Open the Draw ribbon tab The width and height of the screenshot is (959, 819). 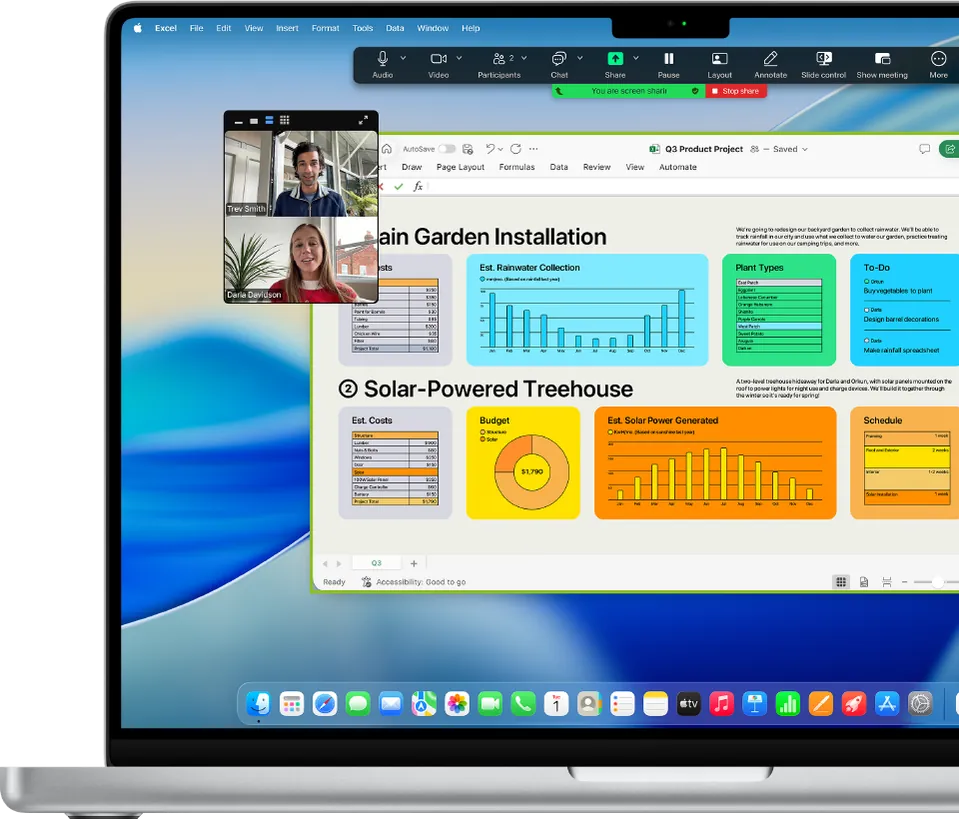point(412,167)
